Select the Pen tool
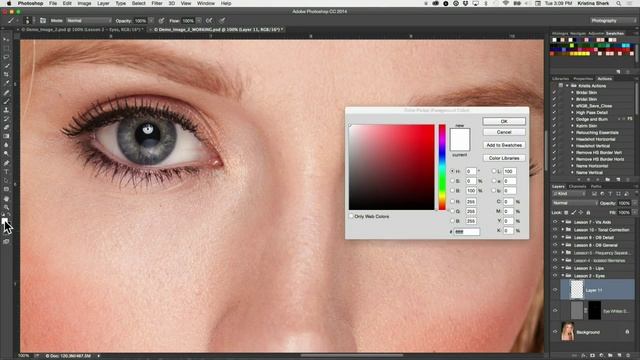This screenshot has height=360, width=640. [x=6, y=163]
